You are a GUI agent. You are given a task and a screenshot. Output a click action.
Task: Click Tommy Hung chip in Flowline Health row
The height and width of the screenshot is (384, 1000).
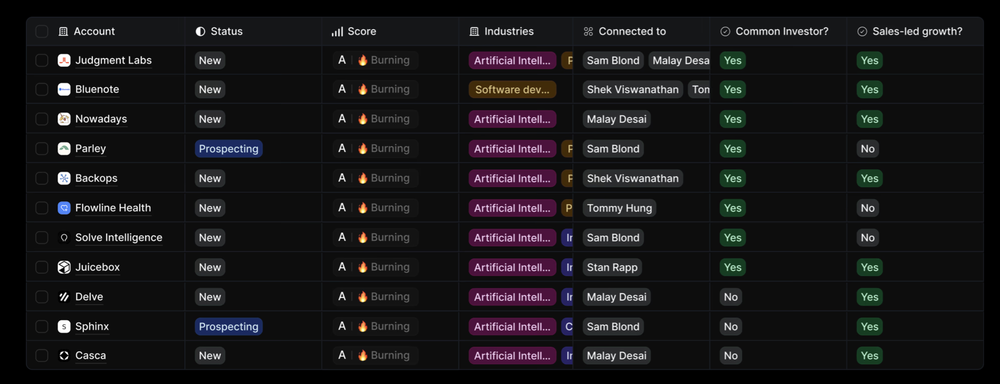pos(619,208)
